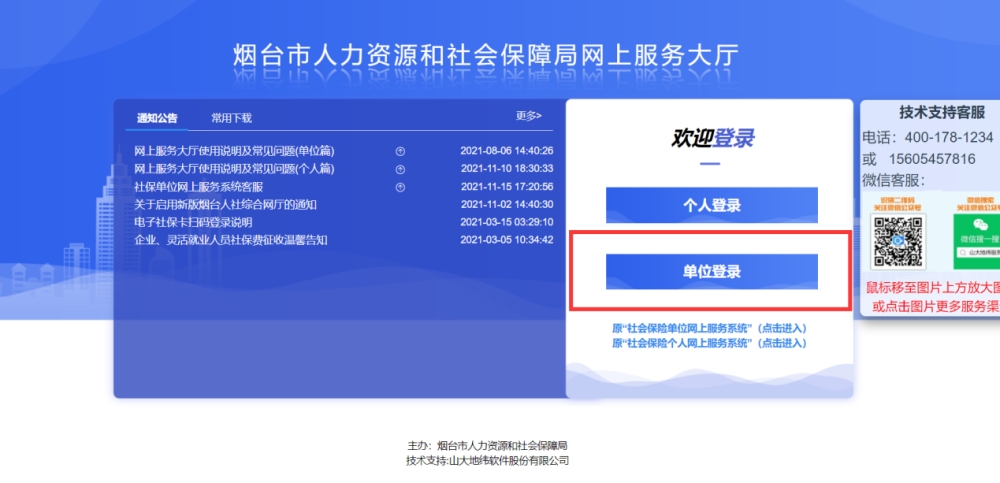The height and width of the screenshot is (483, 1000).
Task: Open the 常用下载 tab
Action: tap(232, 118)
